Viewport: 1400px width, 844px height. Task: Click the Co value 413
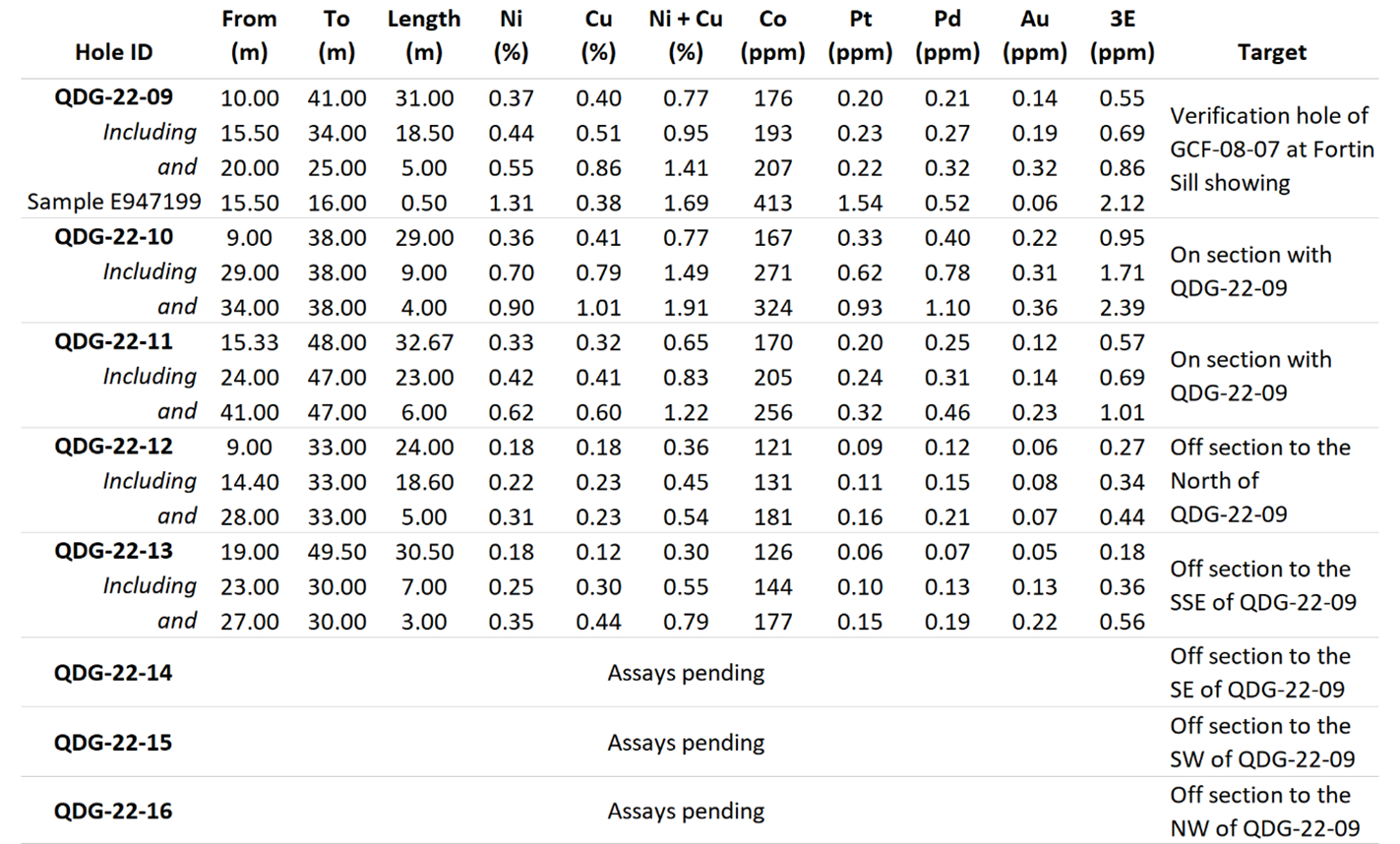click(772, 204)
